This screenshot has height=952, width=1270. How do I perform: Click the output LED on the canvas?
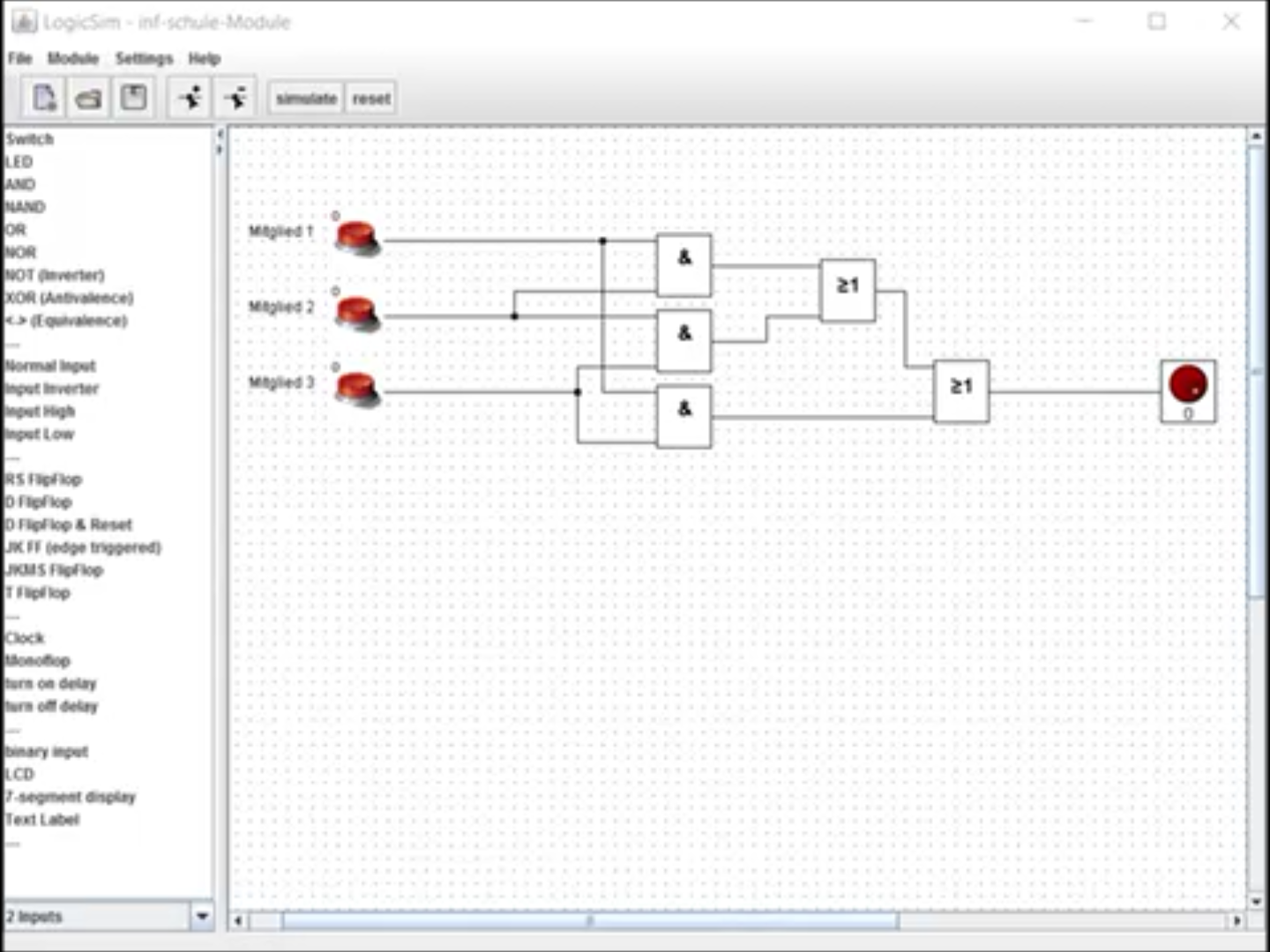[1187, 385]
